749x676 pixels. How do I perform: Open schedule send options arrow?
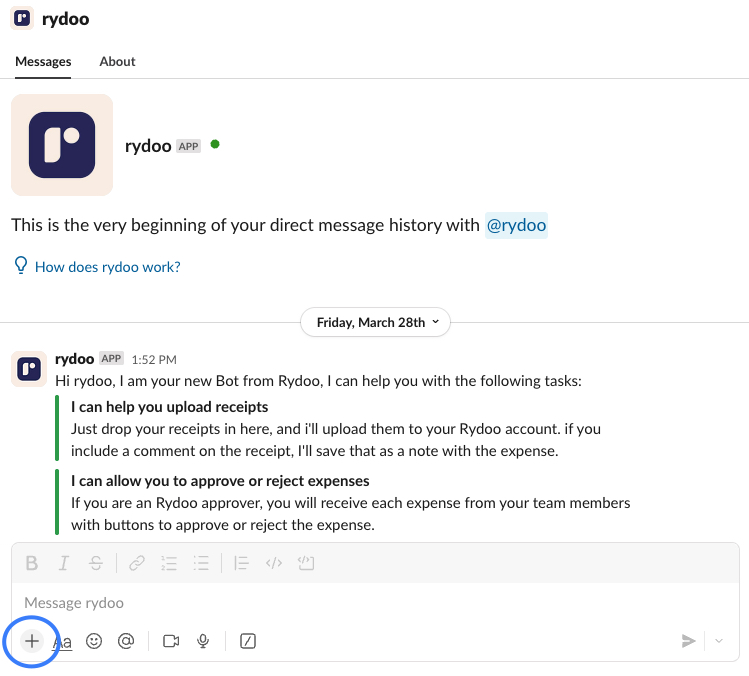click(x=719, y=641)
